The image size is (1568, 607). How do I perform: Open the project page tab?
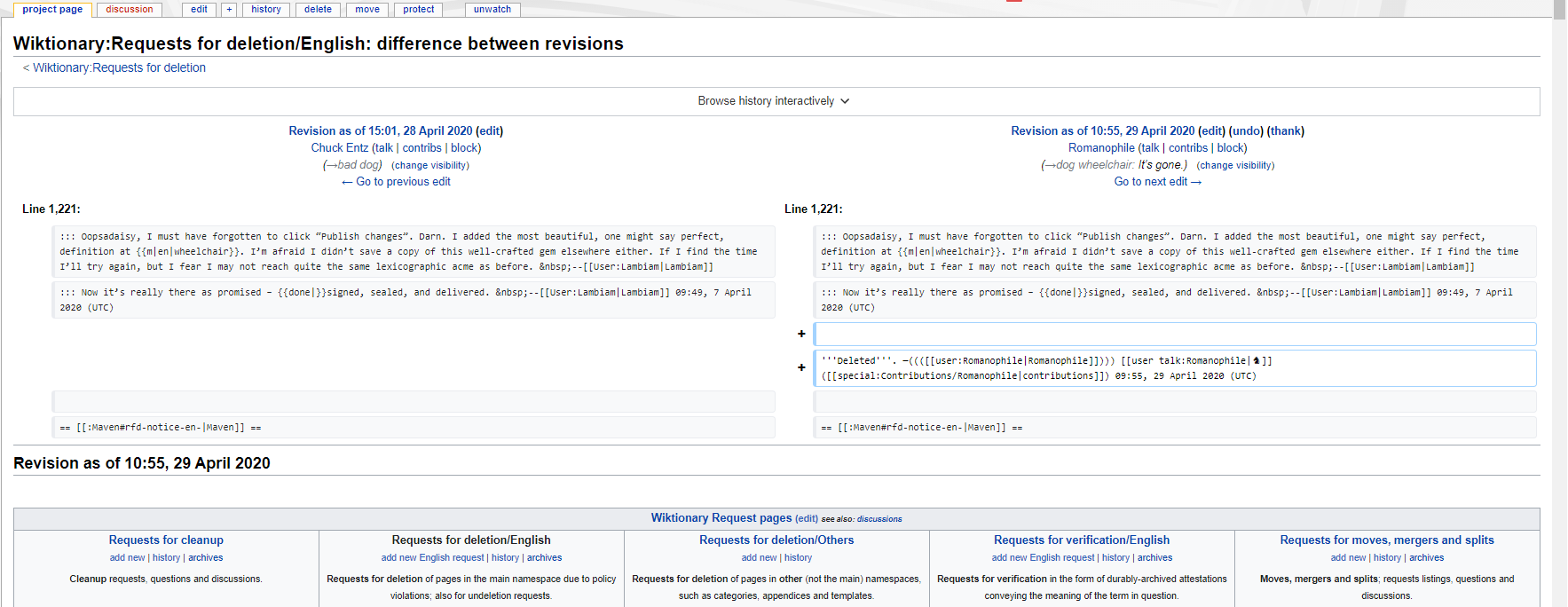[52, 9]
